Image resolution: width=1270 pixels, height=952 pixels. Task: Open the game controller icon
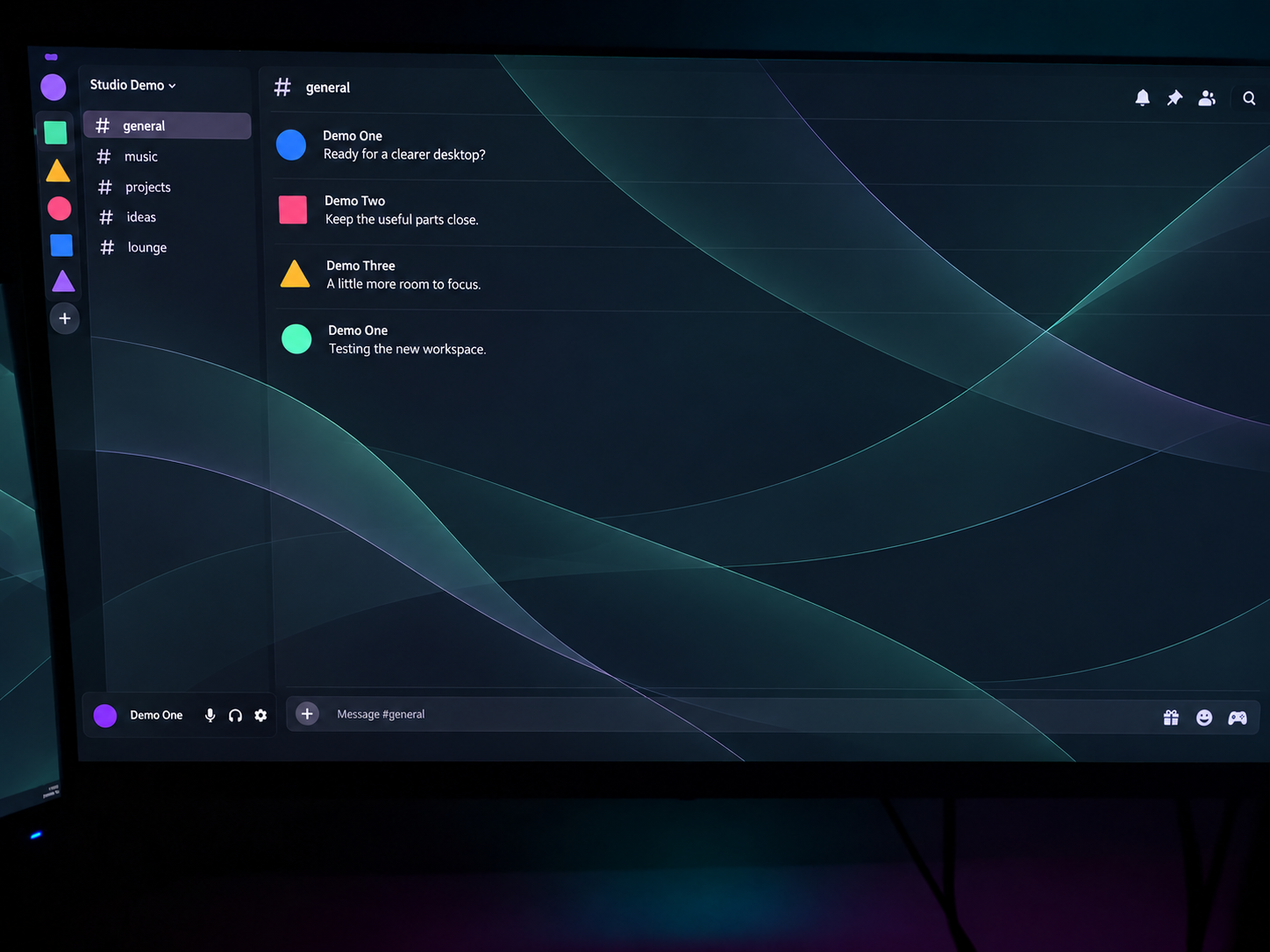tap(1238, 718)
